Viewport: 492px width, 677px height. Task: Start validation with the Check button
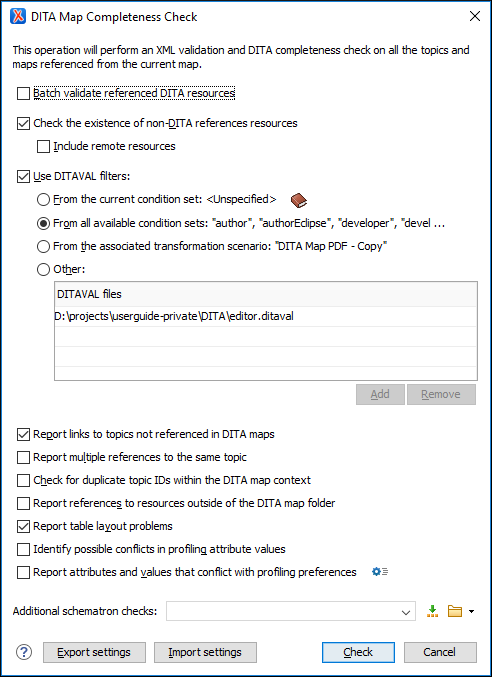(x=358, y=652)
